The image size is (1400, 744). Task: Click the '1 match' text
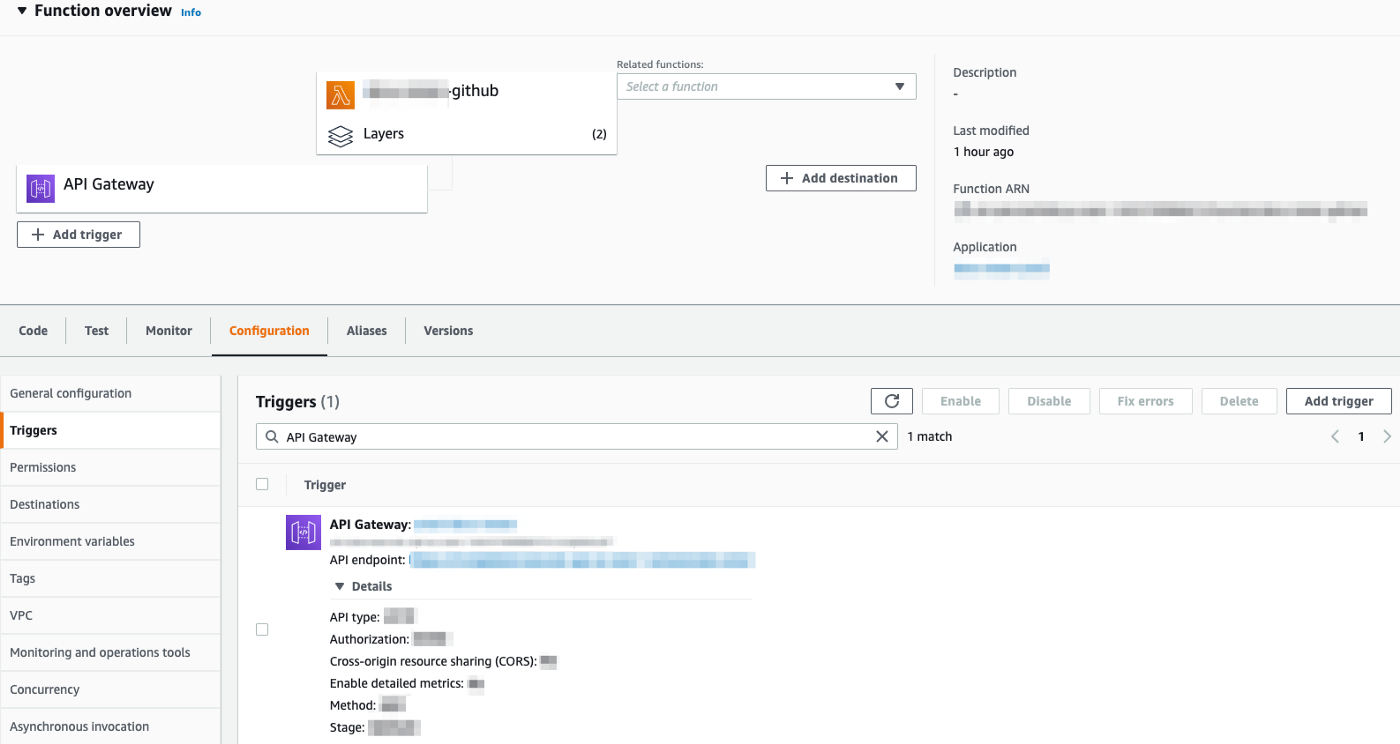tap(929, 436)
